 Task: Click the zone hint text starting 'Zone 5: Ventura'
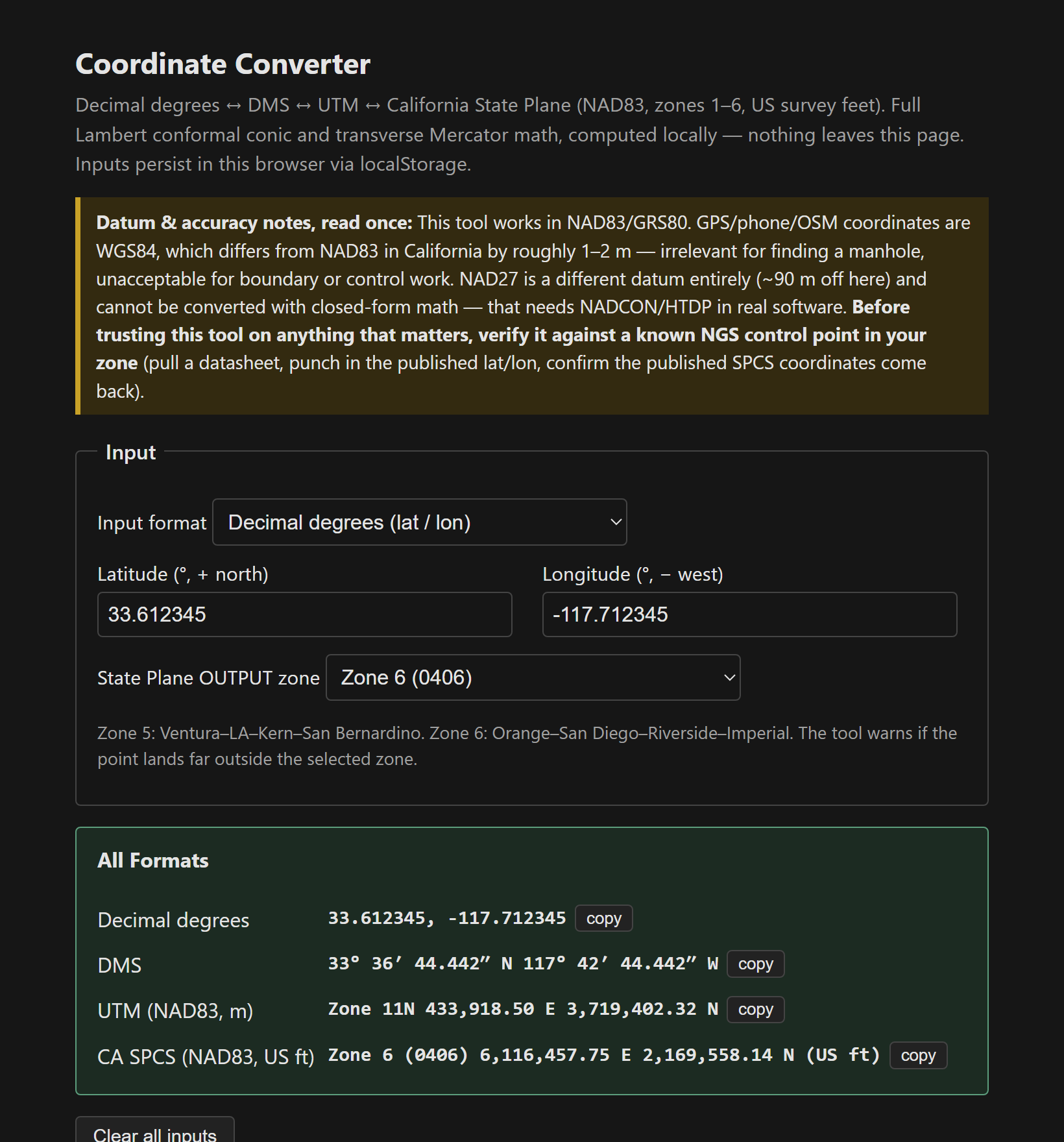click(527, 746)
